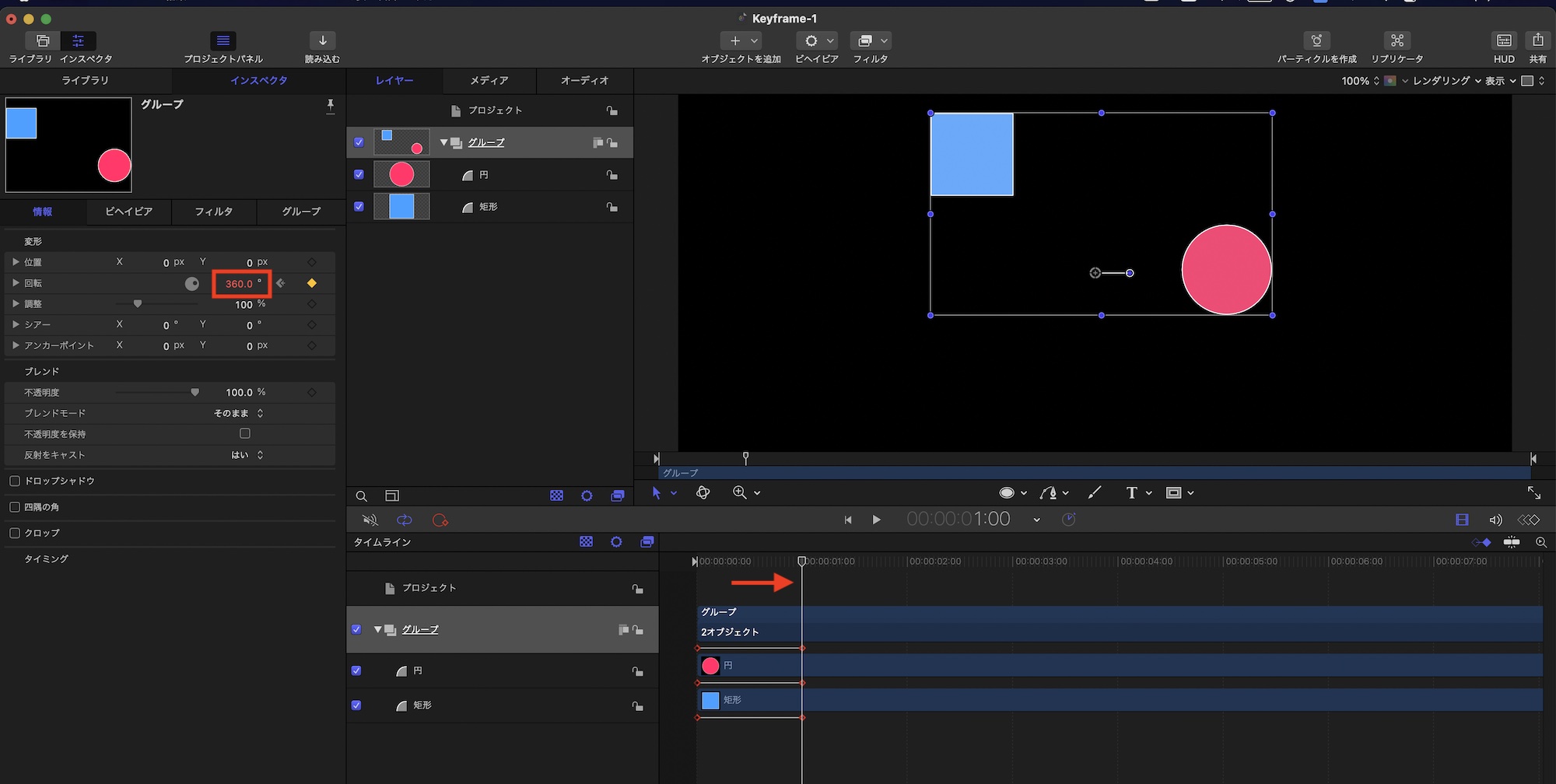
Task: Click the rotation value field showing 360.0
Action: [240, 284]
